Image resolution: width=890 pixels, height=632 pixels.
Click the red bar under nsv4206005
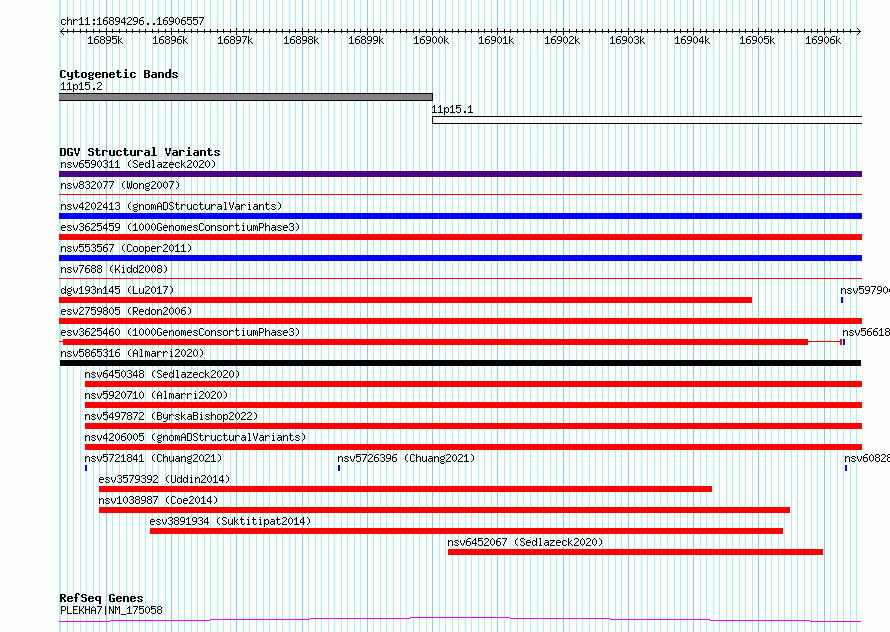473,447
